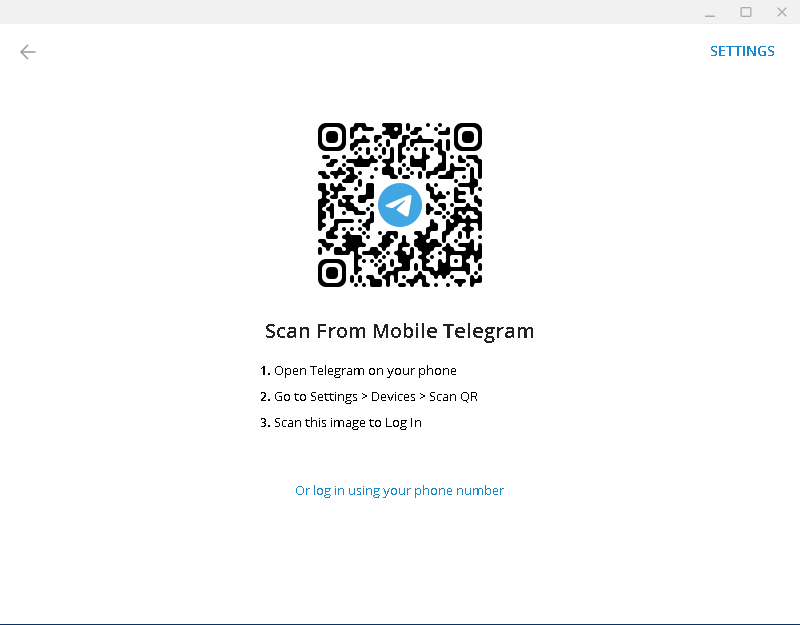Viewport: 800px width, 625px height.
Task: Click the top-left corner square QR marker
Action: click(331, 137)
